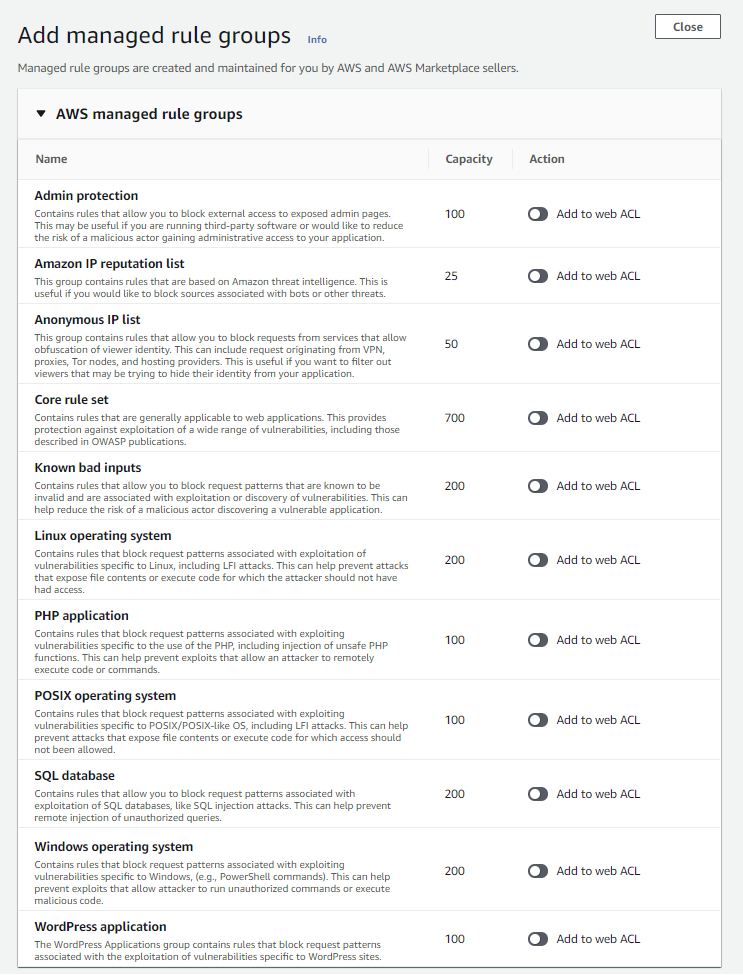Enable Anonymous IP list toggle

538,344
